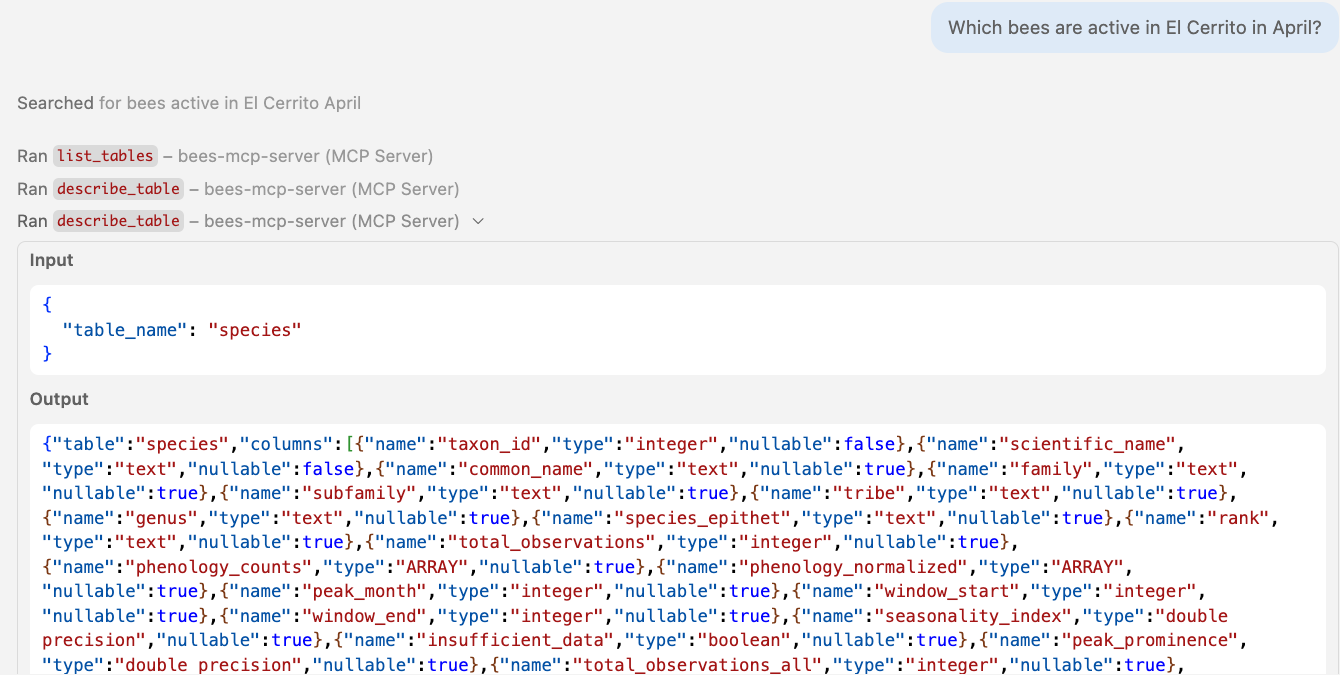Image resolution: width=1340 pixels, height=675 pixels.
Task: Click the "table_name" key in Input JSON
Action: click(x=125, y=329)
